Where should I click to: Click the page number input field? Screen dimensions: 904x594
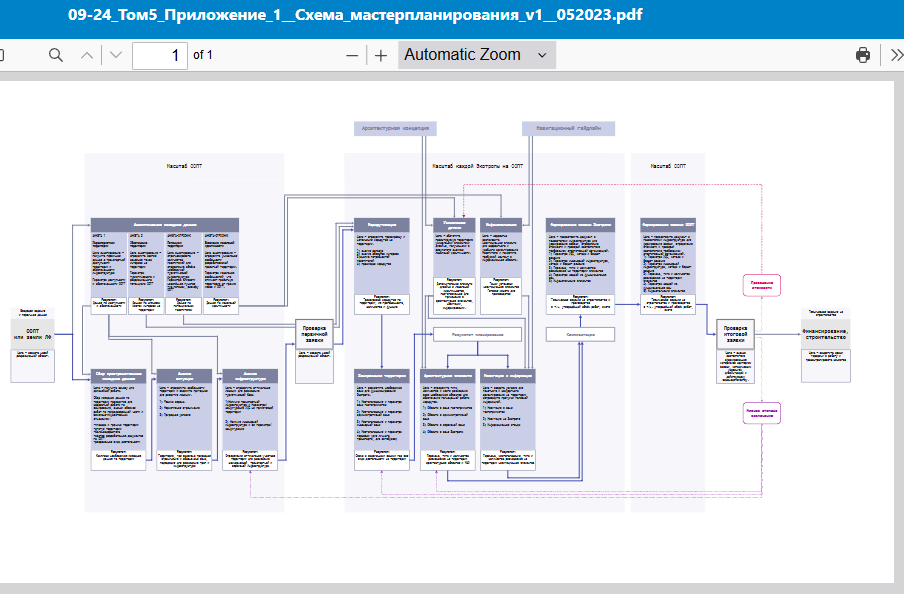pyautogui.click(x=160, y=55)
